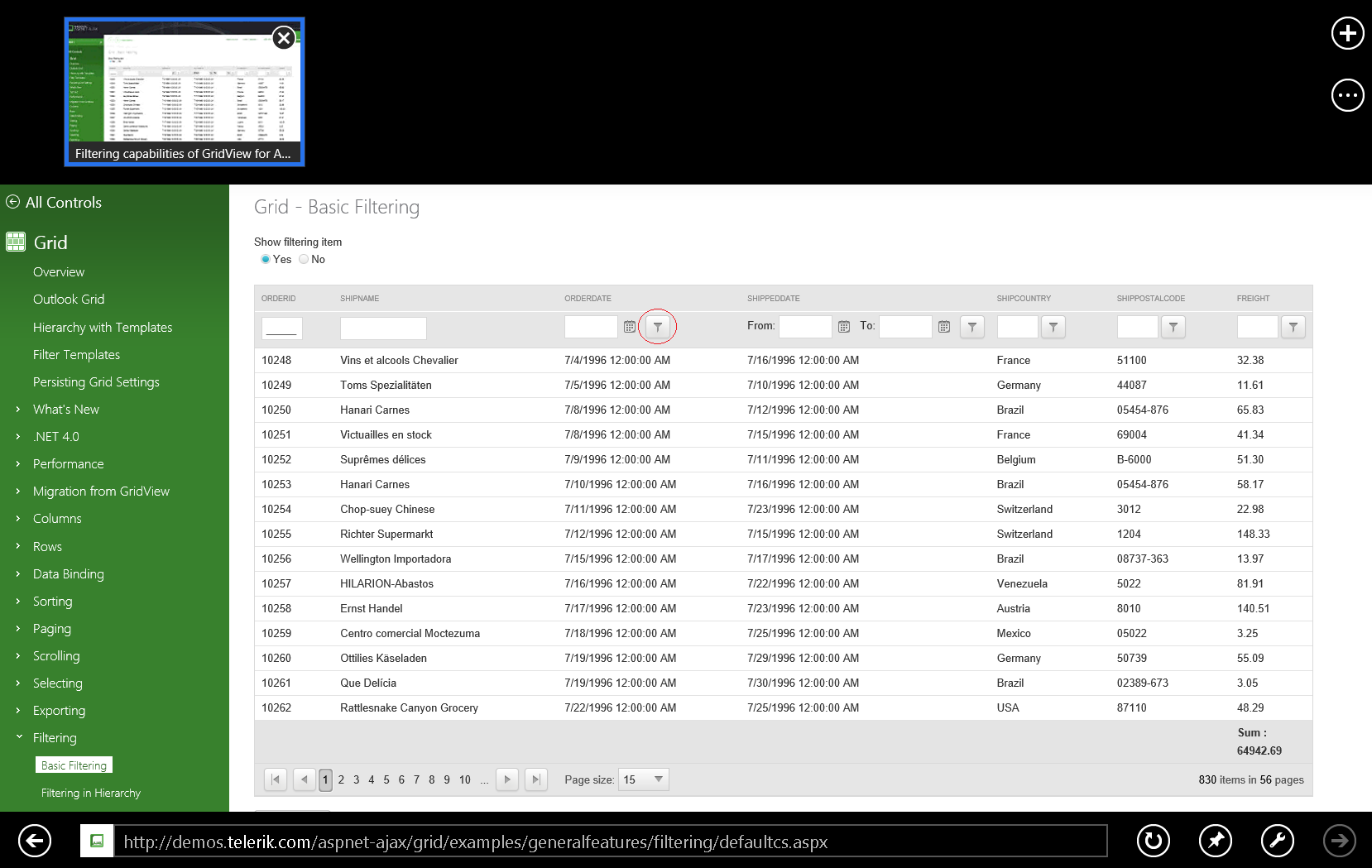Pin this site to Start

[x=1215, y=842]
